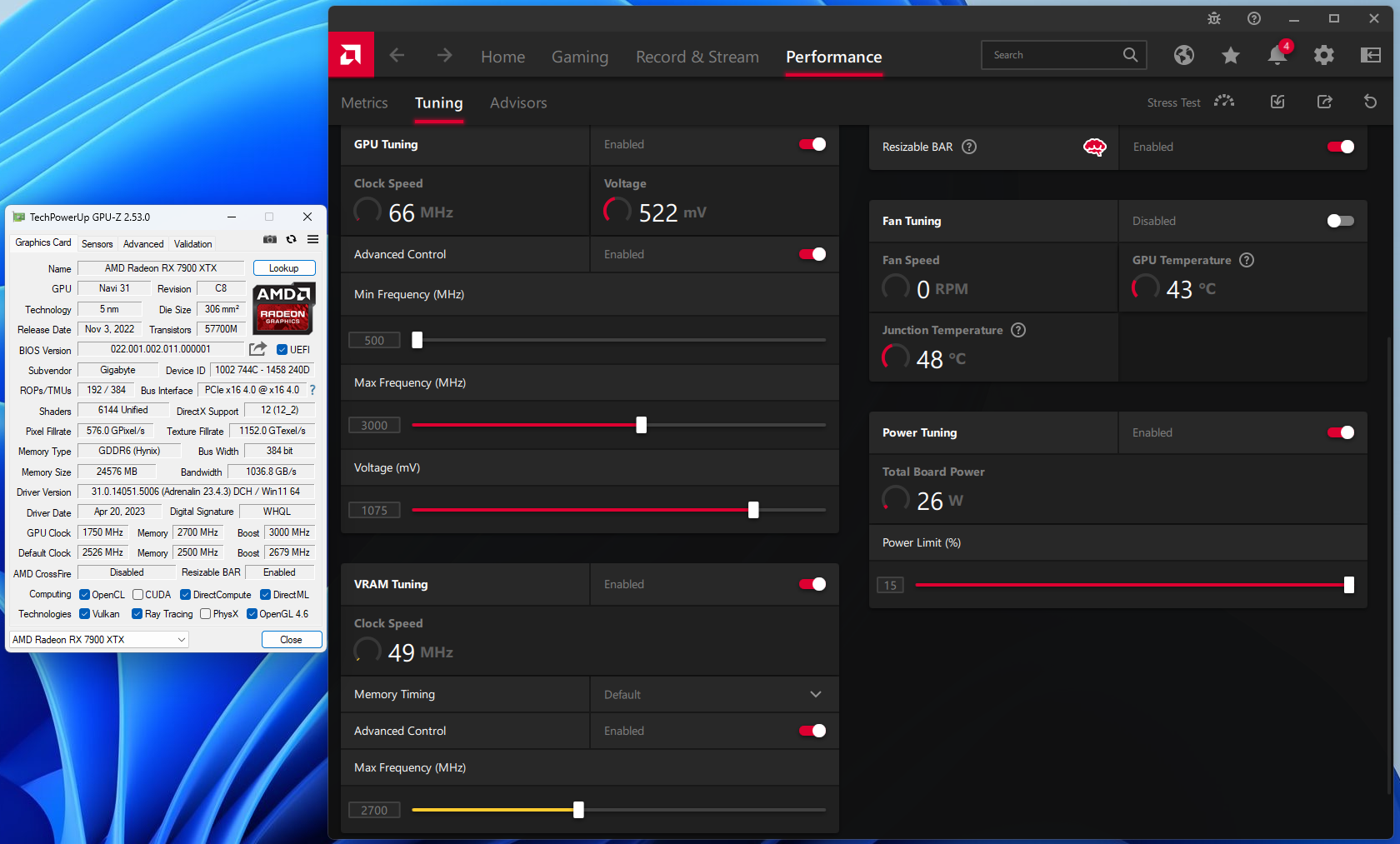This screenshot has height=844, width=1400.
Task: Open Sensors tab in GPU-Z
Action: click(x=97, y=244)
